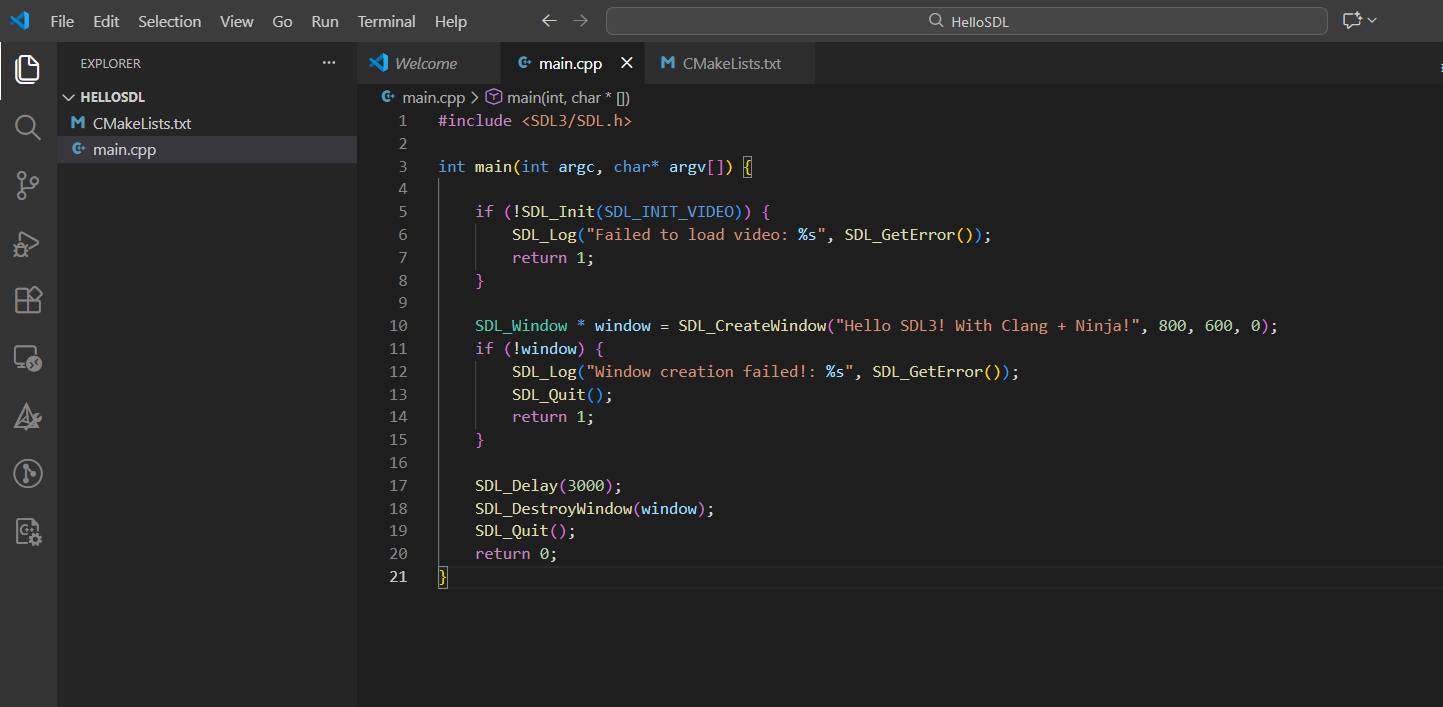The height and width of the screenshot is (707, 1443).
Task: Open the Remote Explorer view
Action: [28, 358]
